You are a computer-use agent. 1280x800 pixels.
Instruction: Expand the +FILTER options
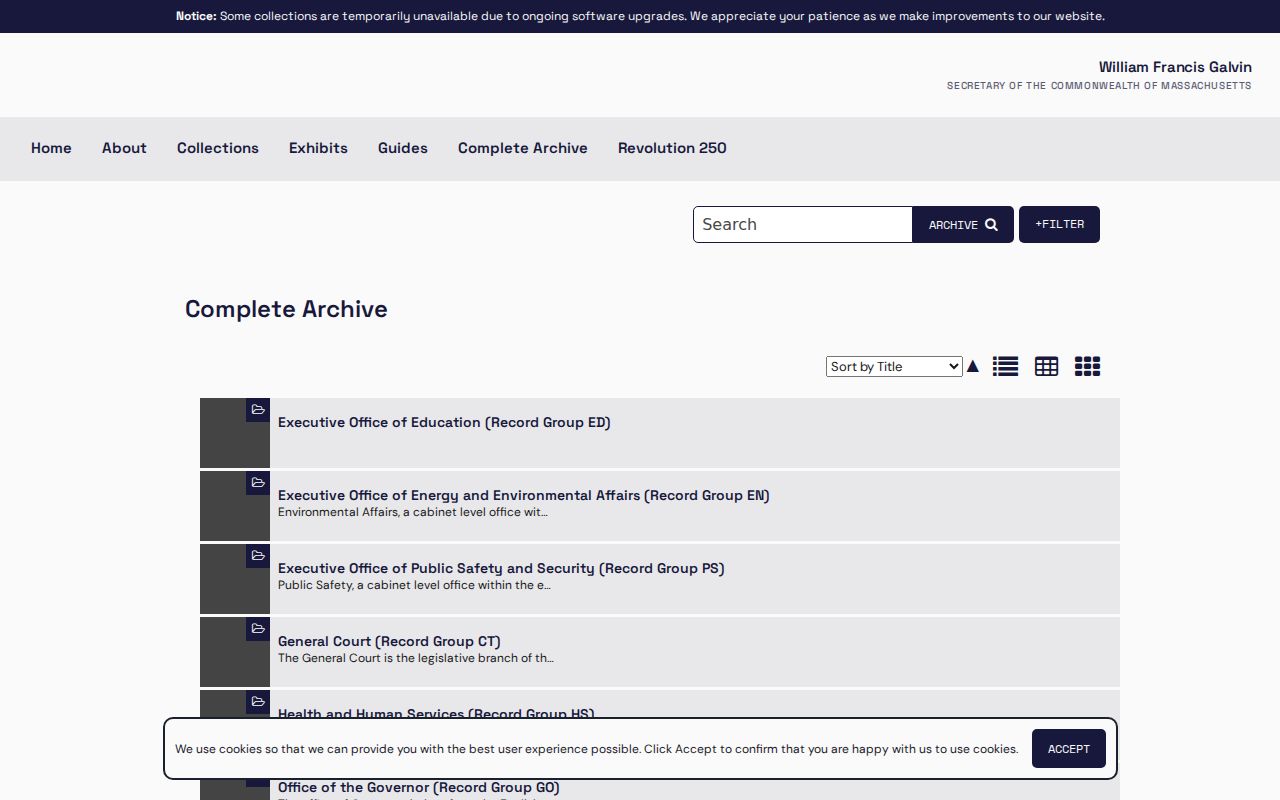[x=1059, y=225]
